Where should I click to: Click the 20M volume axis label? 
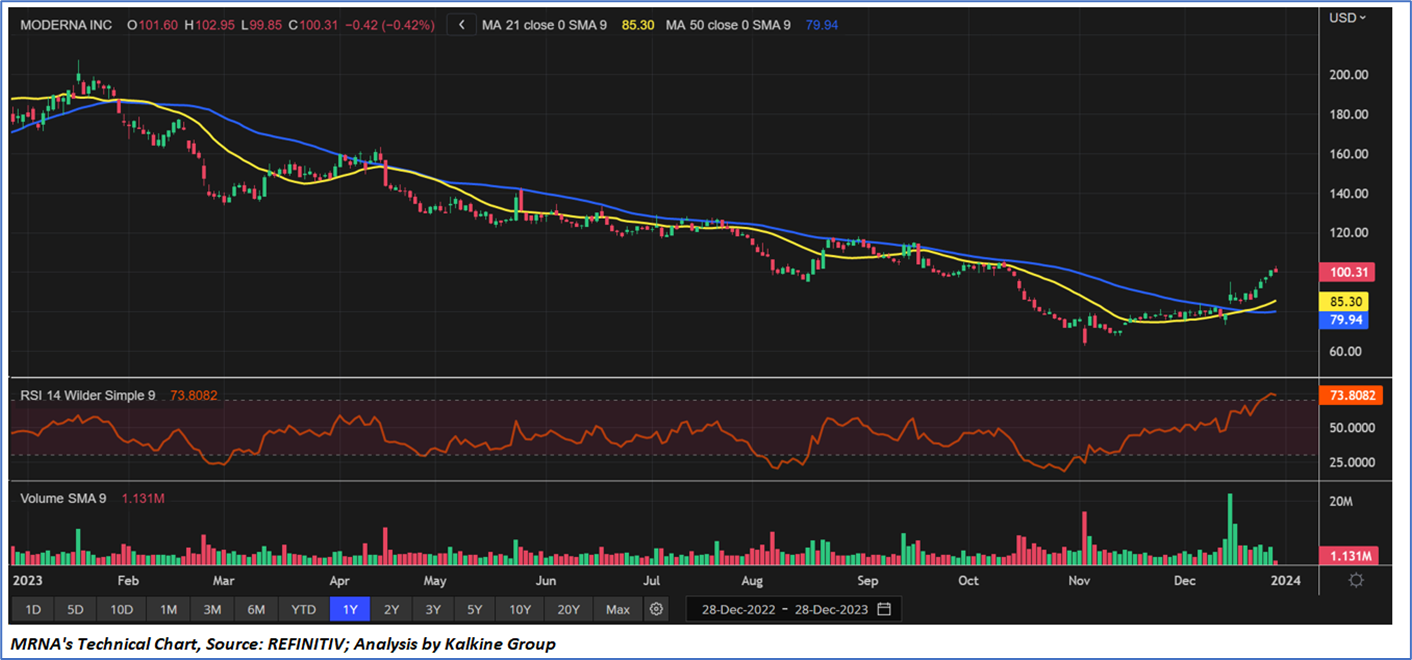tap(1341, 501)
